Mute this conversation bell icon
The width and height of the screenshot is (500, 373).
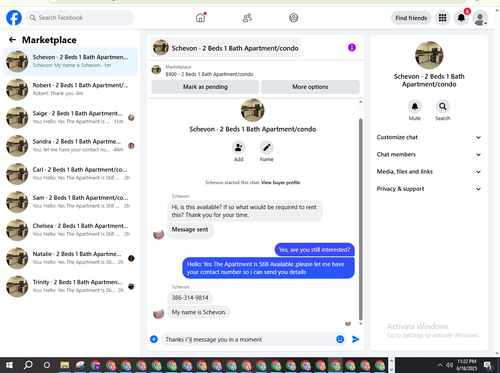(x=414, y=106)
